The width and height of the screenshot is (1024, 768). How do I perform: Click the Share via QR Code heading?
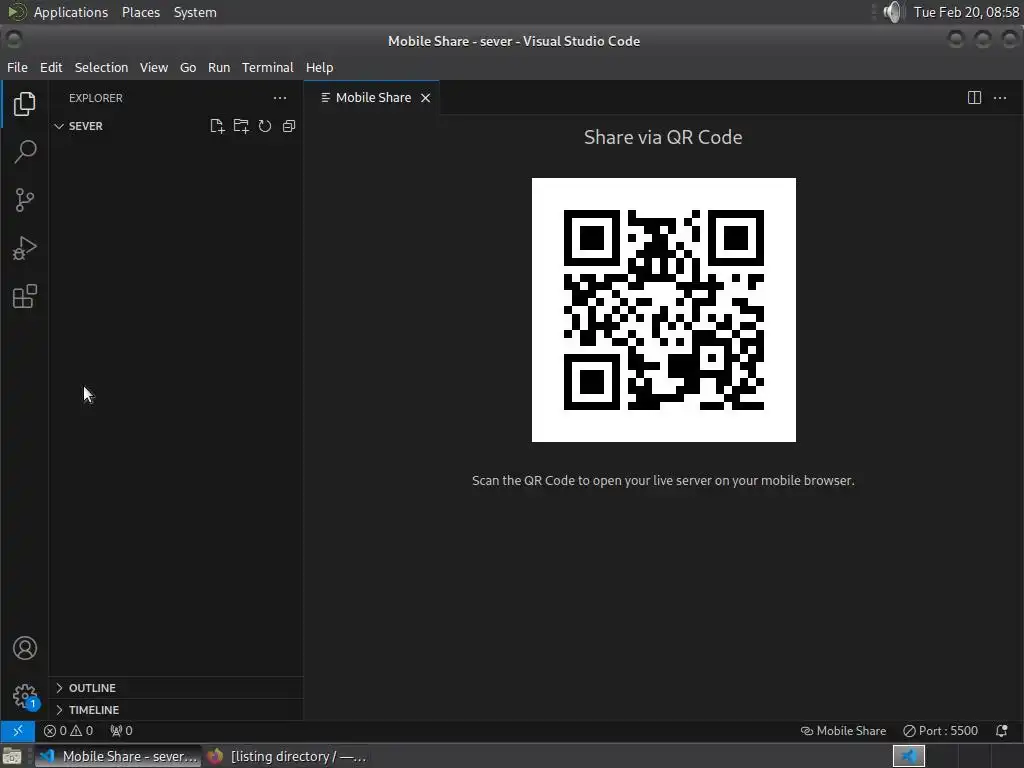coord(663,137)
